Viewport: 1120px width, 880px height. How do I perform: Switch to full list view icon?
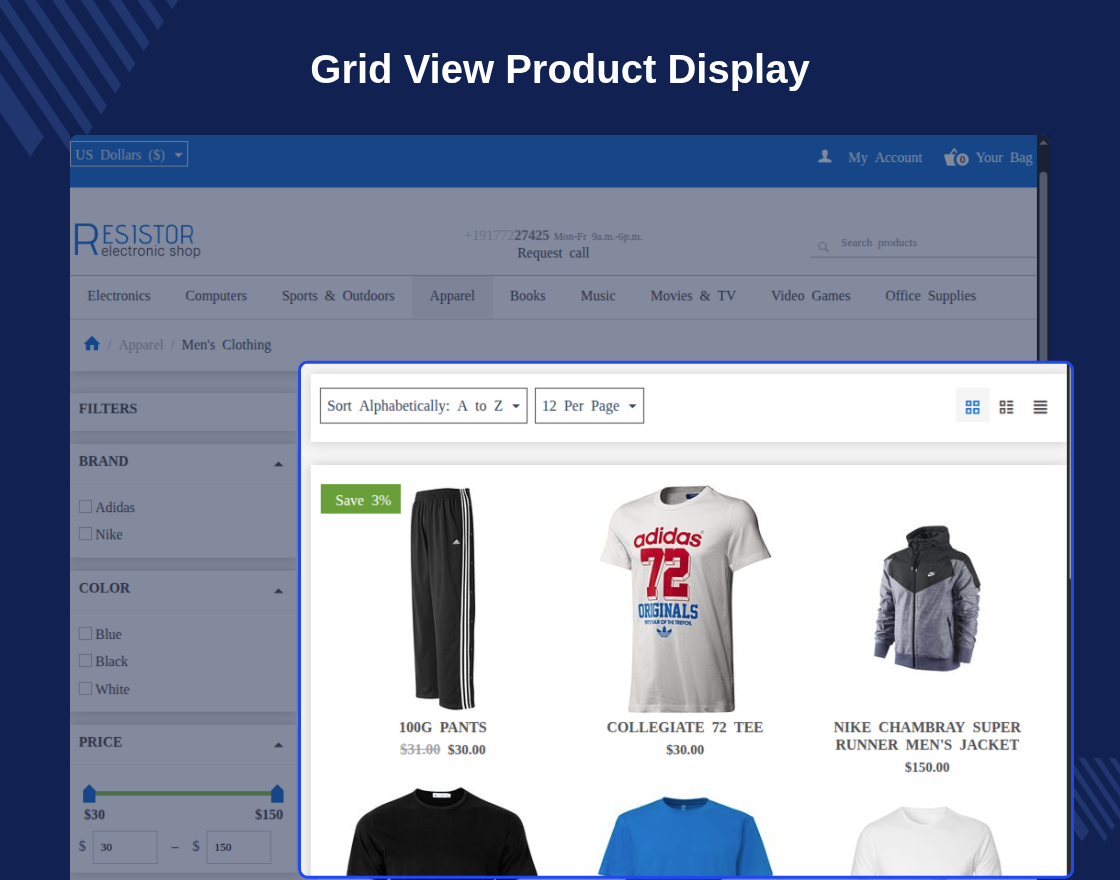pos(1040,406)
